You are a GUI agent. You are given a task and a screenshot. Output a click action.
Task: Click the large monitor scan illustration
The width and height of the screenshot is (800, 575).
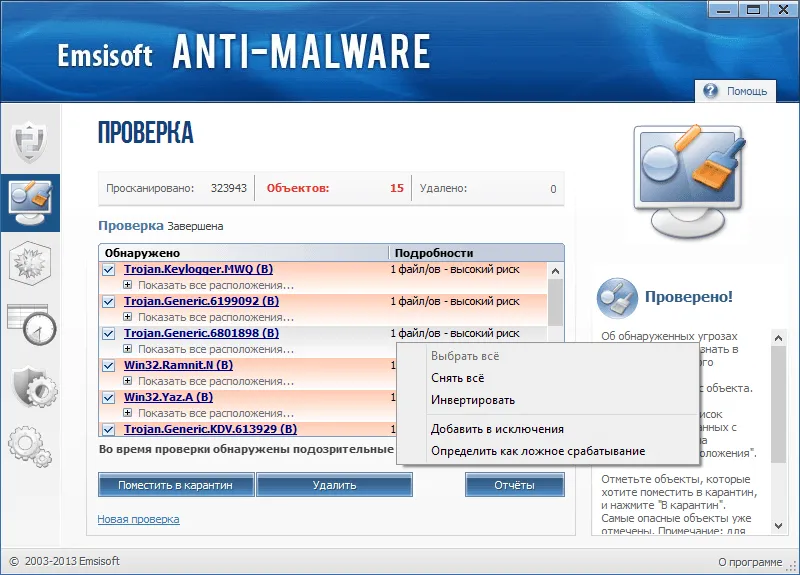pos(689,181)
